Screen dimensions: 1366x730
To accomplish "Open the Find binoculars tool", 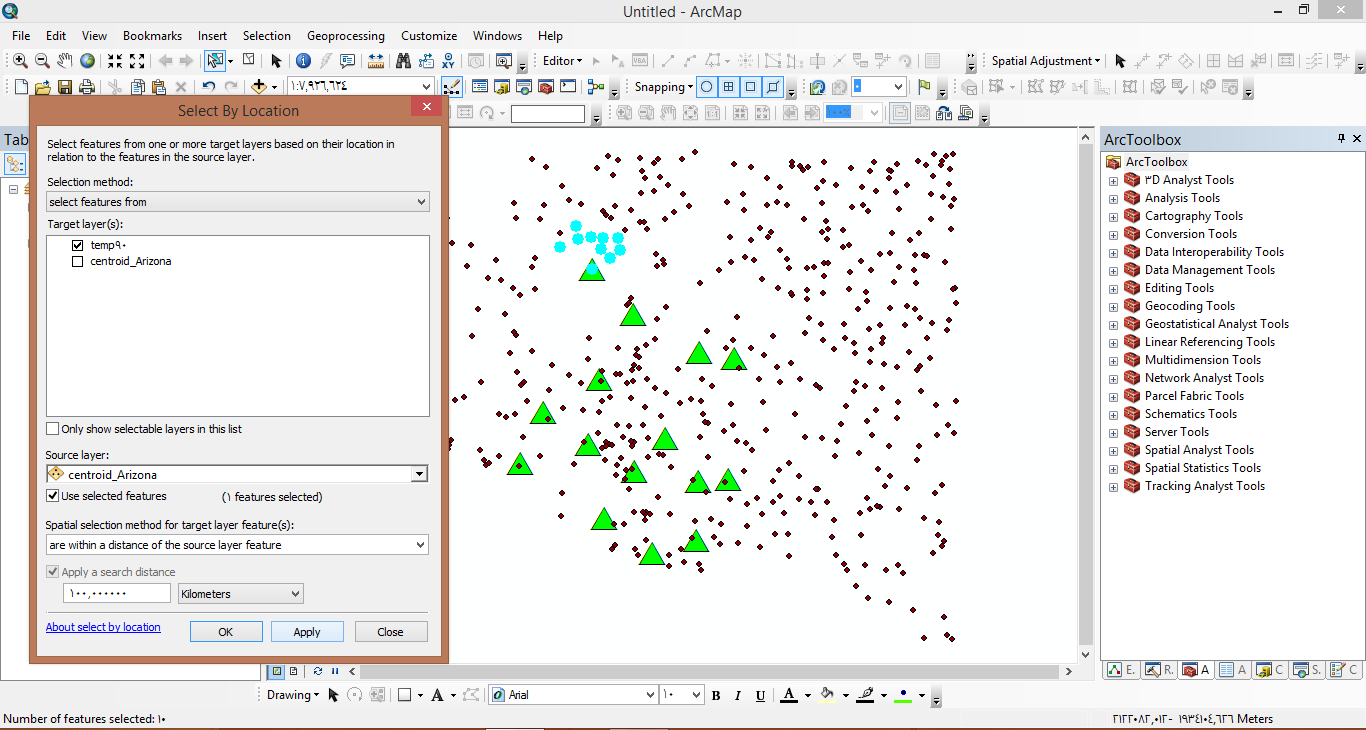I will click(x=403, y=61).
